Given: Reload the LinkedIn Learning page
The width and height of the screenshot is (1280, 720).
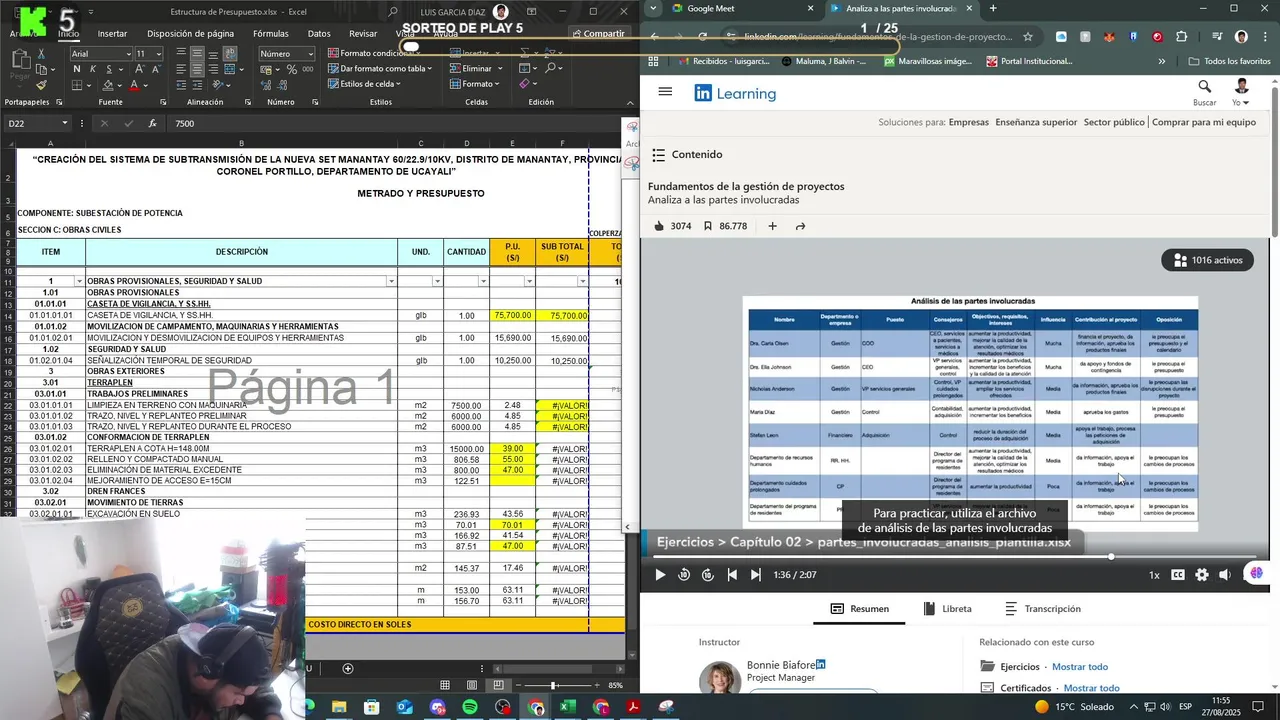Looking at the screenshot, I should click(703, 37).
